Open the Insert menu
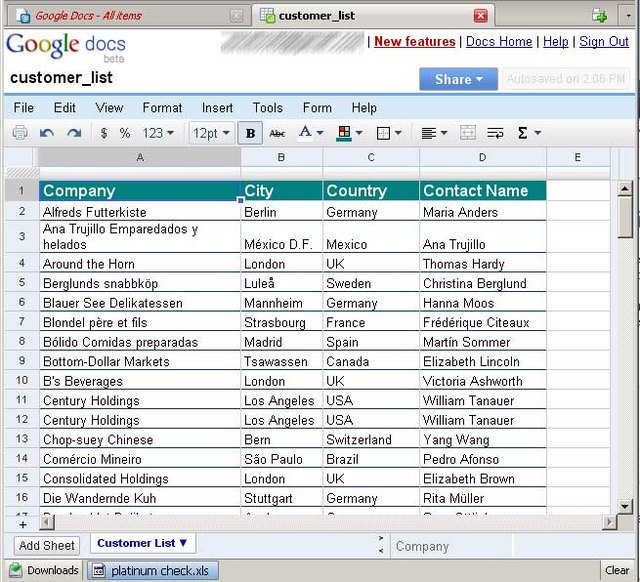 (217, 108)
